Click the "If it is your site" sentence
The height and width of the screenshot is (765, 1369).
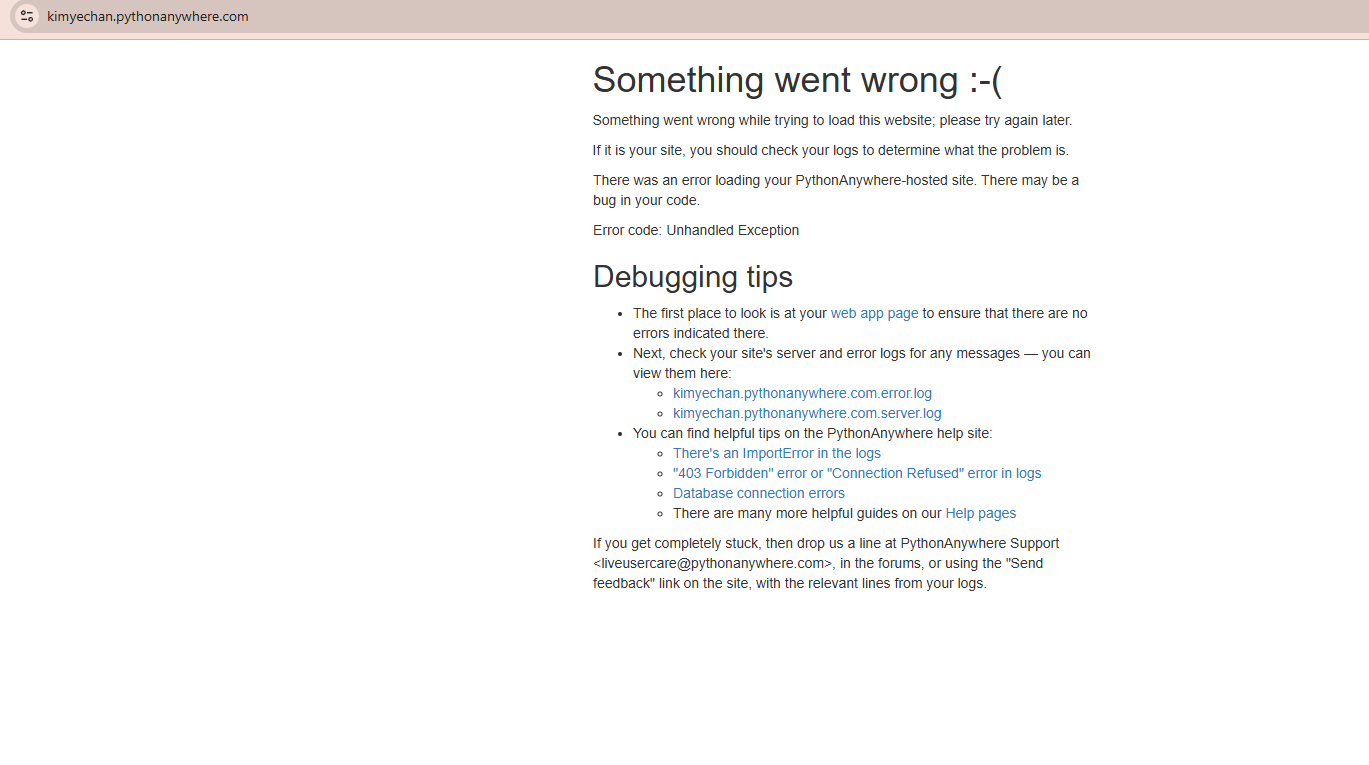coord(831,150)
